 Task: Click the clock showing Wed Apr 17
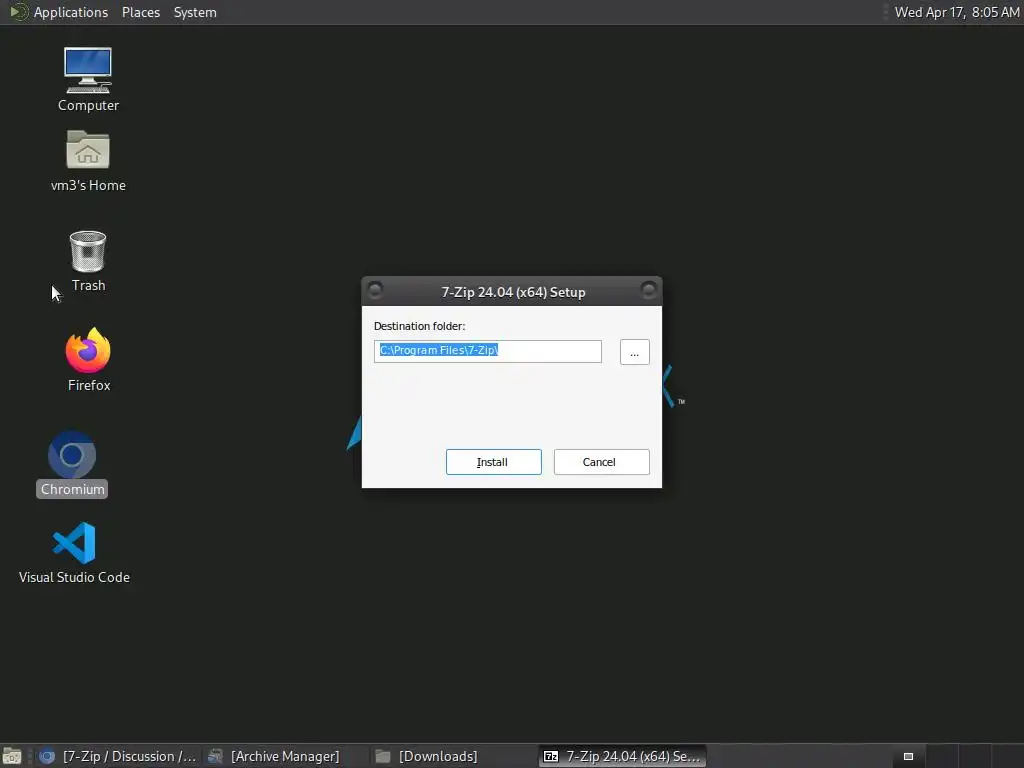(x=956, y=12)
